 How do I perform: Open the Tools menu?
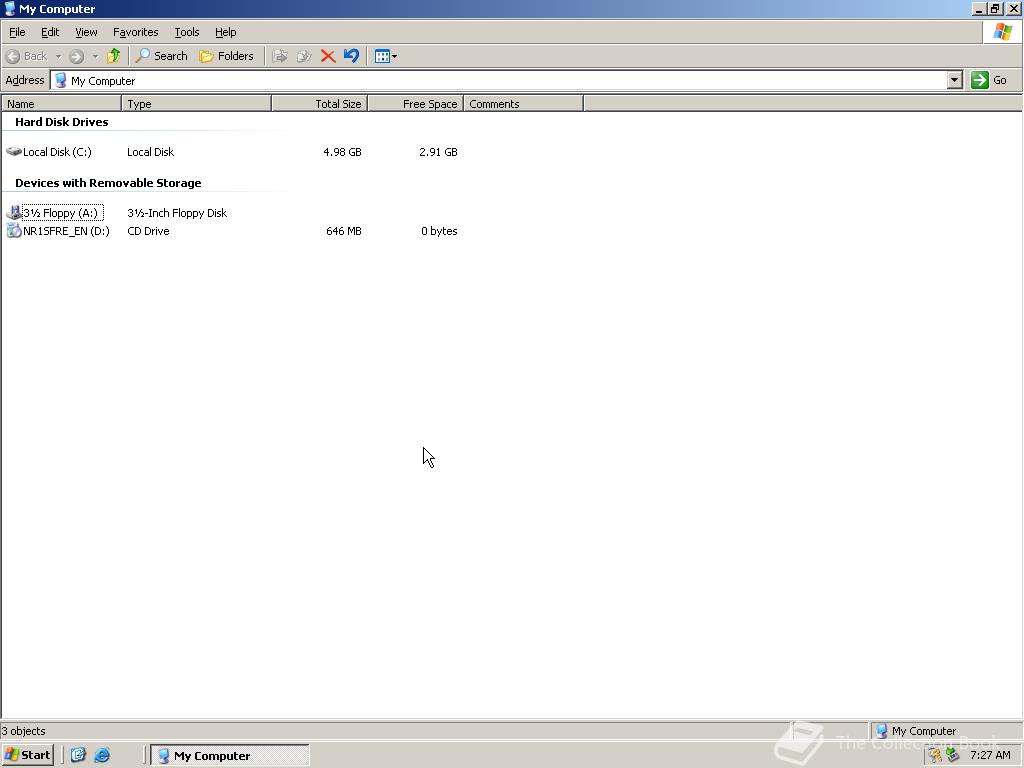(x=186, y=32)
